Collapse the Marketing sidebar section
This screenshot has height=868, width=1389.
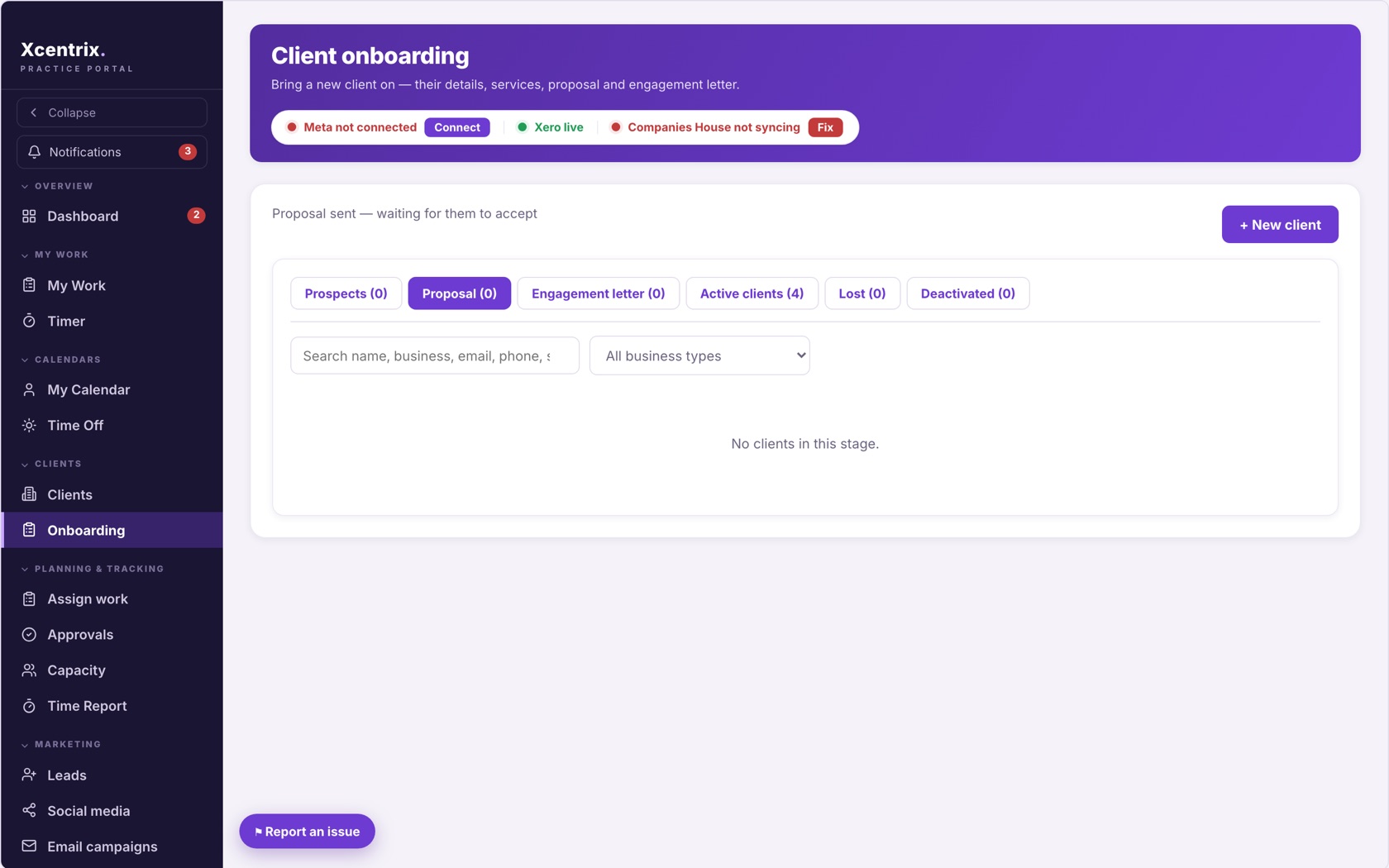[x=60, y=744]
